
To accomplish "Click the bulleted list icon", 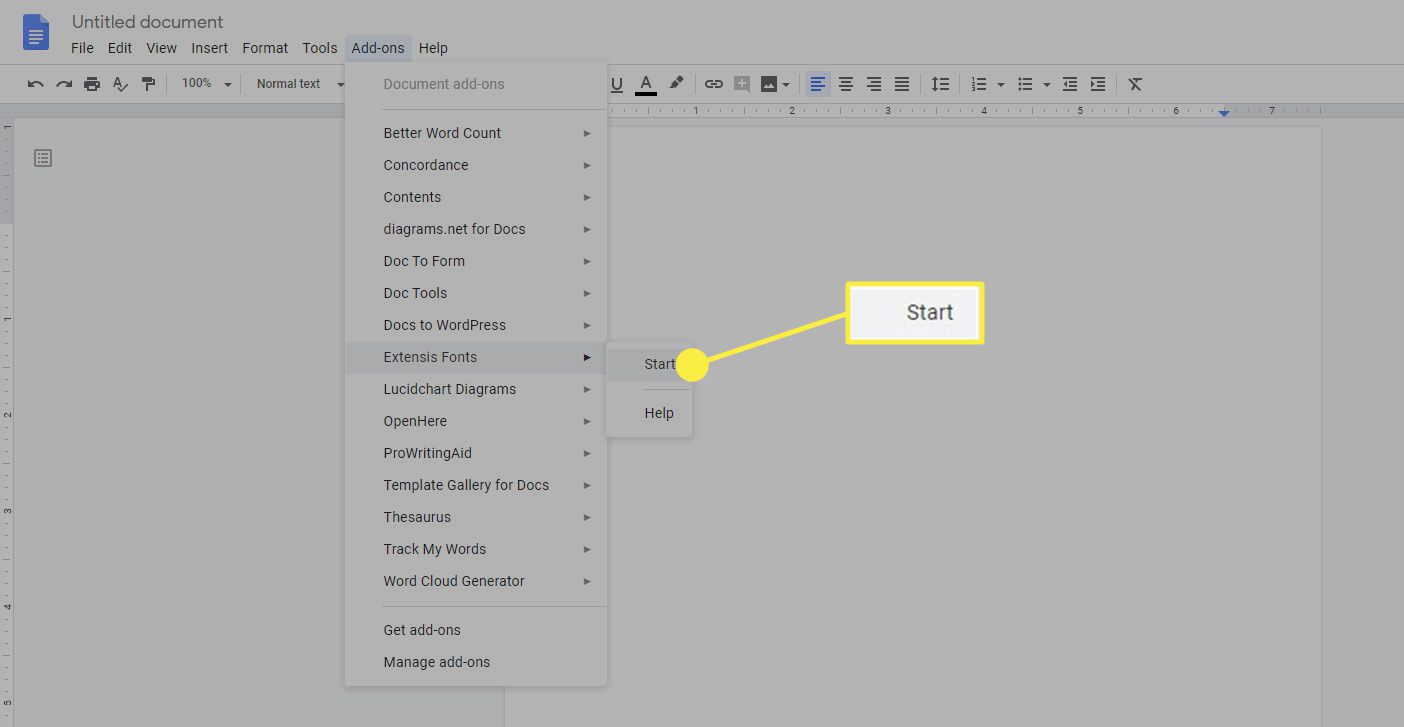I will pos(1025,84).
